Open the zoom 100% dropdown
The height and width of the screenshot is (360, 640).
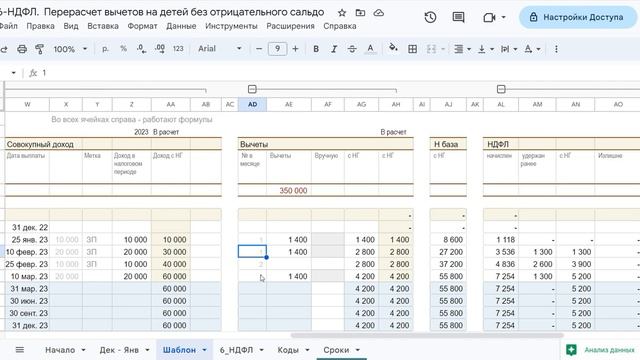[70, 49]
